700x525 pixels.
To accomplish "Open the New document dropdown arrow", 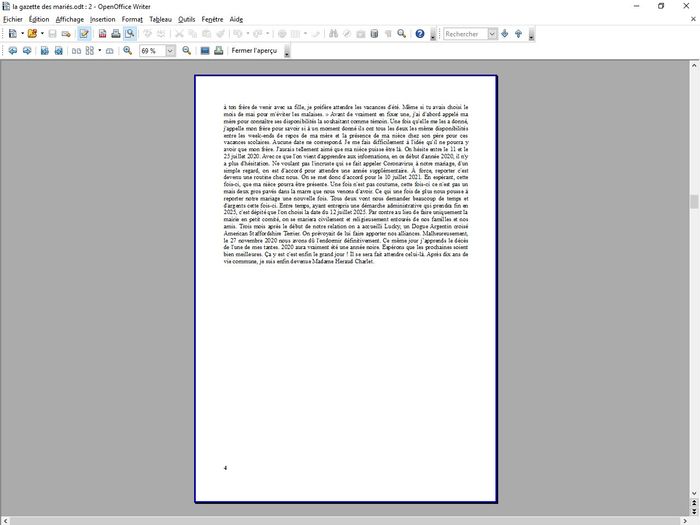I will 22,33.
